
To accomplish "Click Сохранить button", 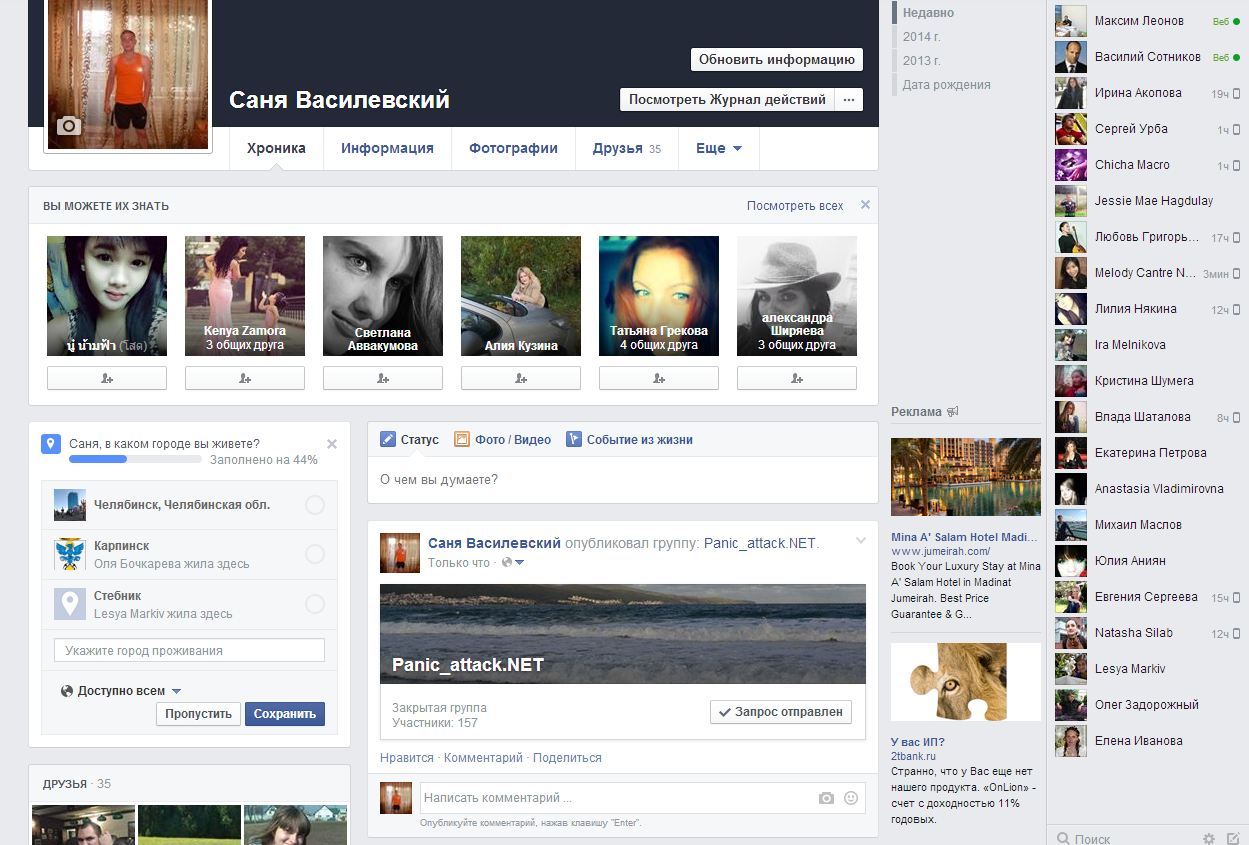I will (285, 714).
